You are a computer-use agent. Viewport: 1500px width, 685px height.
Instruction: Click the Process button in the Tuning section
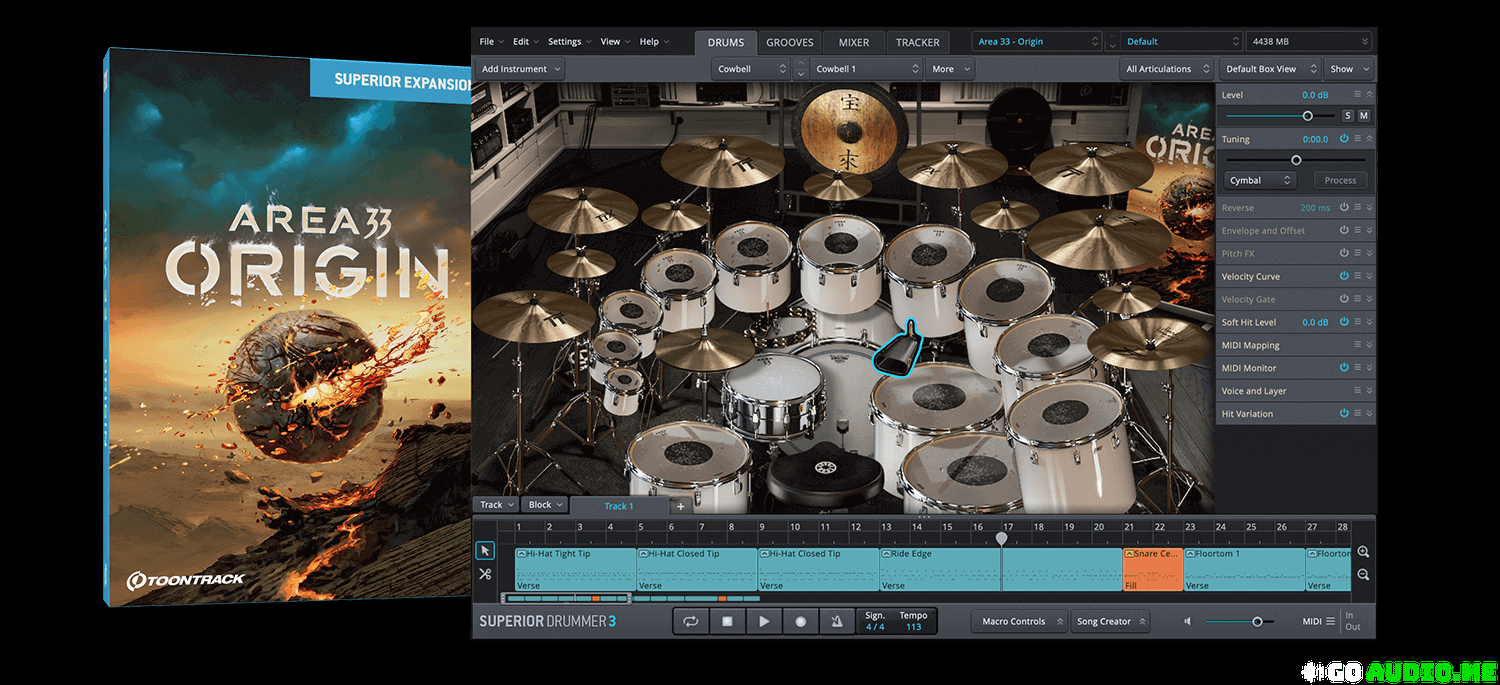click(x=1340, y=180)
